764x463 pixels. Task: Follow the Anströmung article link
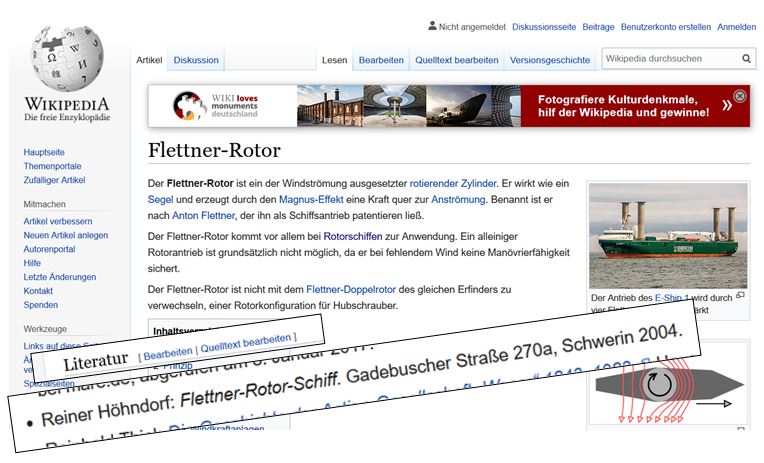(x=458, y=200)
